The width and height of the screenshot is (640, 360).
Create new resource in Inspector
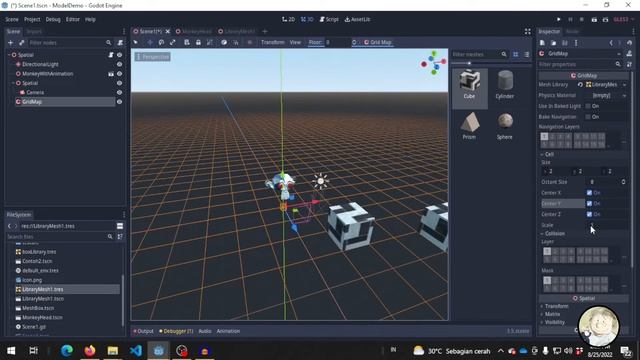click(542, 43)
